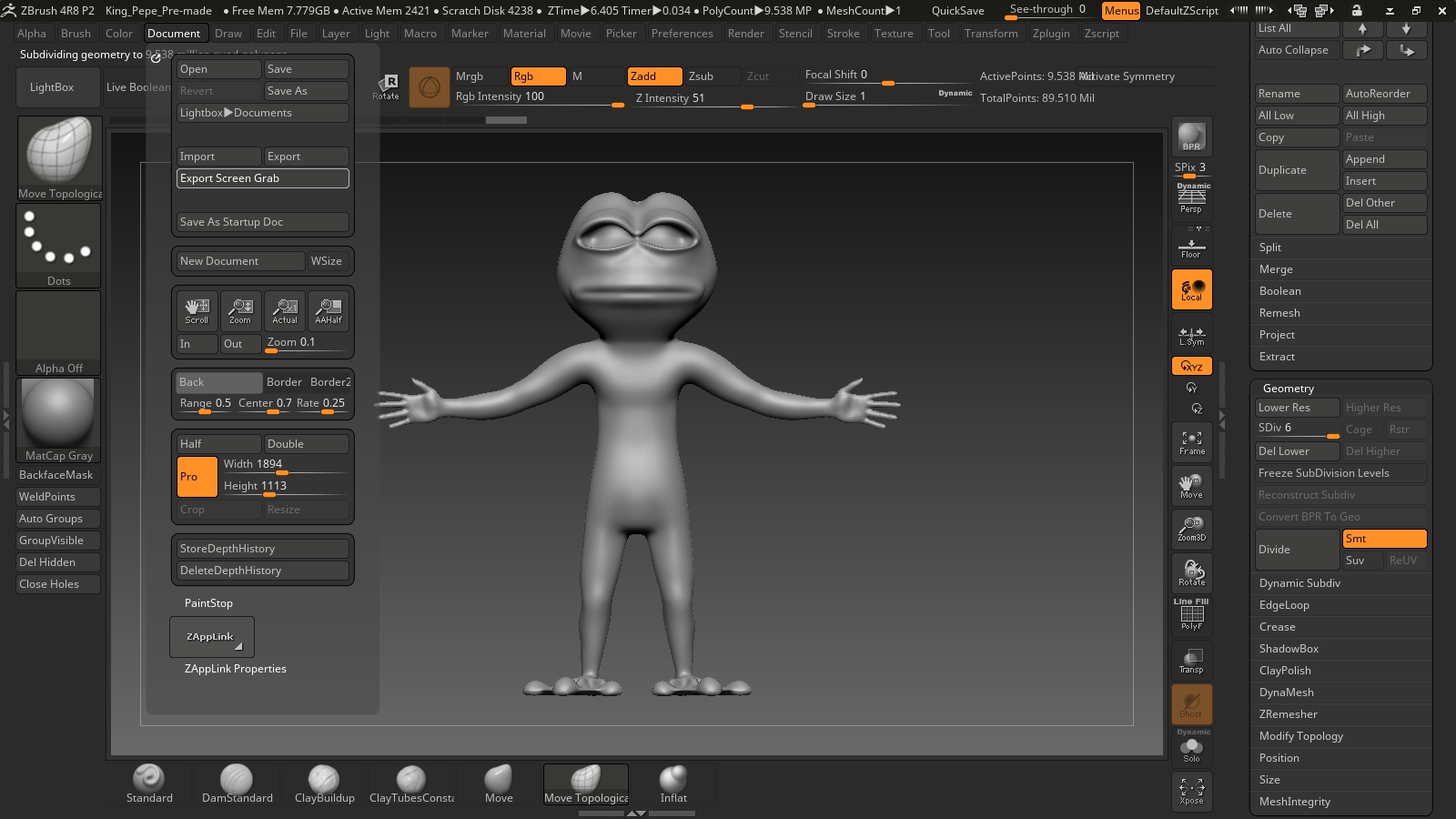Open the Stroke menu
This screenshot has height=819, width=1456.
tap(843, 34)
